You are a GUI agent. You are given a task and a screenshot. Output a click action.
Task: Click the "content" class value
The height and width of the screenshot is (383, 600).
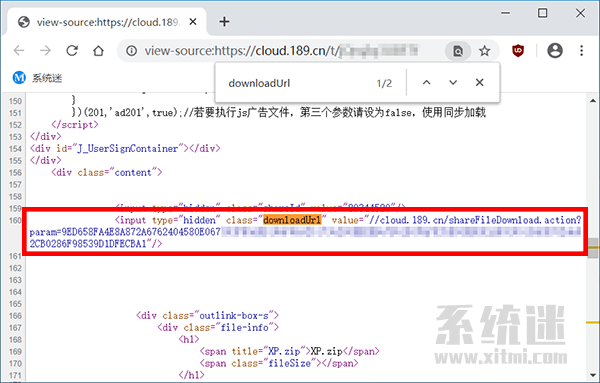[133, 173]
